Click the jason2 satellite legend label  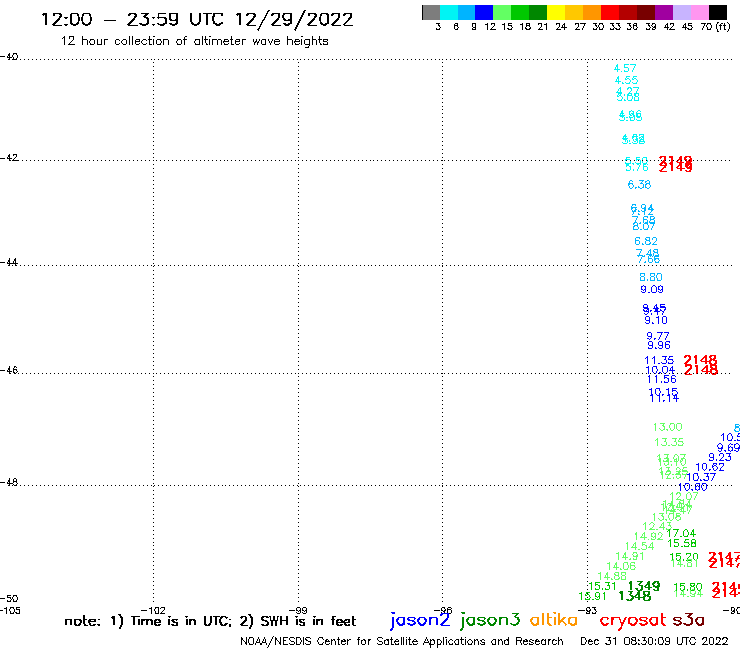420,620
